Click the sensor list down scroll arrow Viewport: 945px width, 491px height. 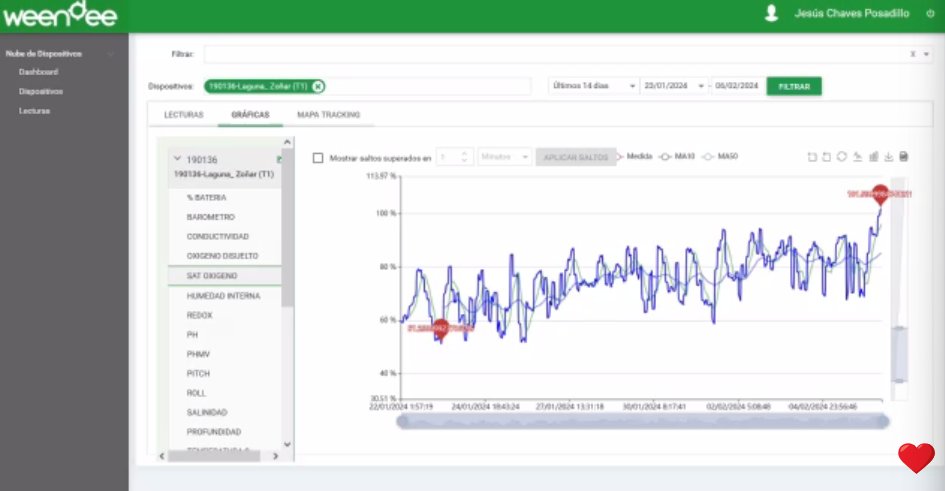pyautogui.click(x=287, y=445)
